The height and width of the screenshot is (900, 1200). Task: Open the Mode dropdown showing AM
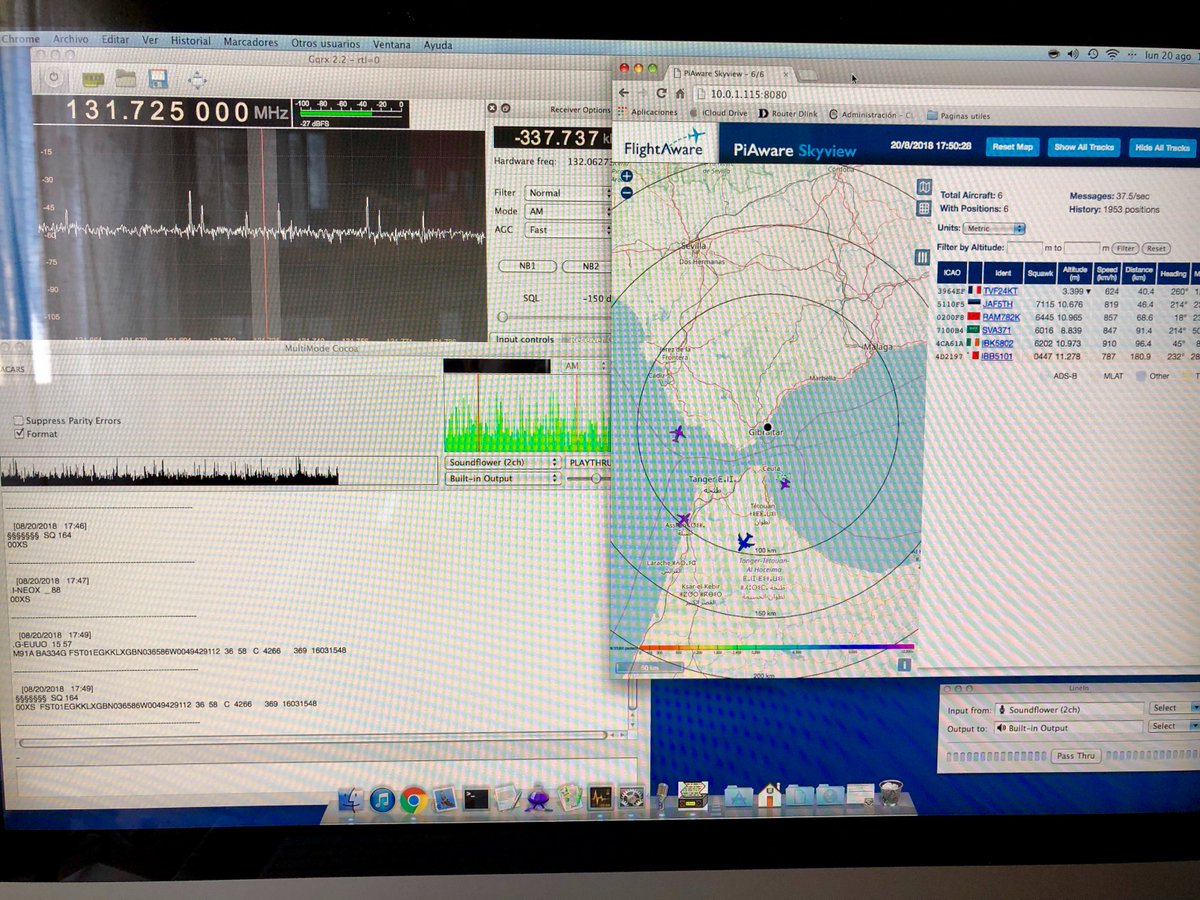tap(568, 211)
